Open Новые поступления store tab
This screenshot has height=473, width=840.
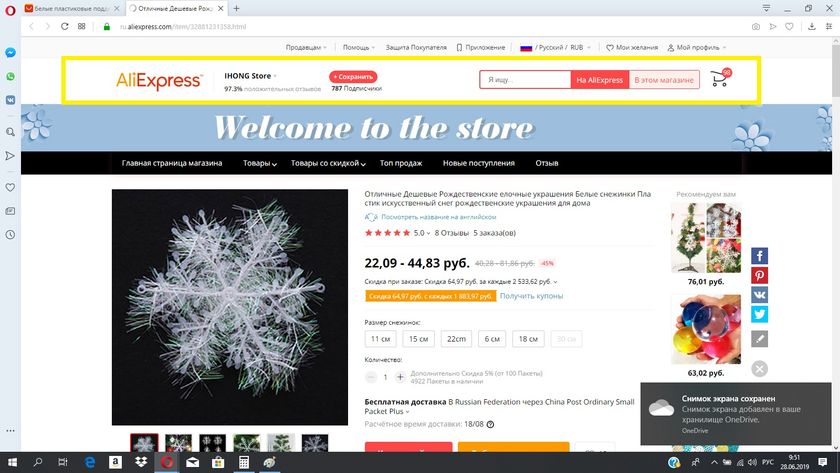click(x=479, y=163)
